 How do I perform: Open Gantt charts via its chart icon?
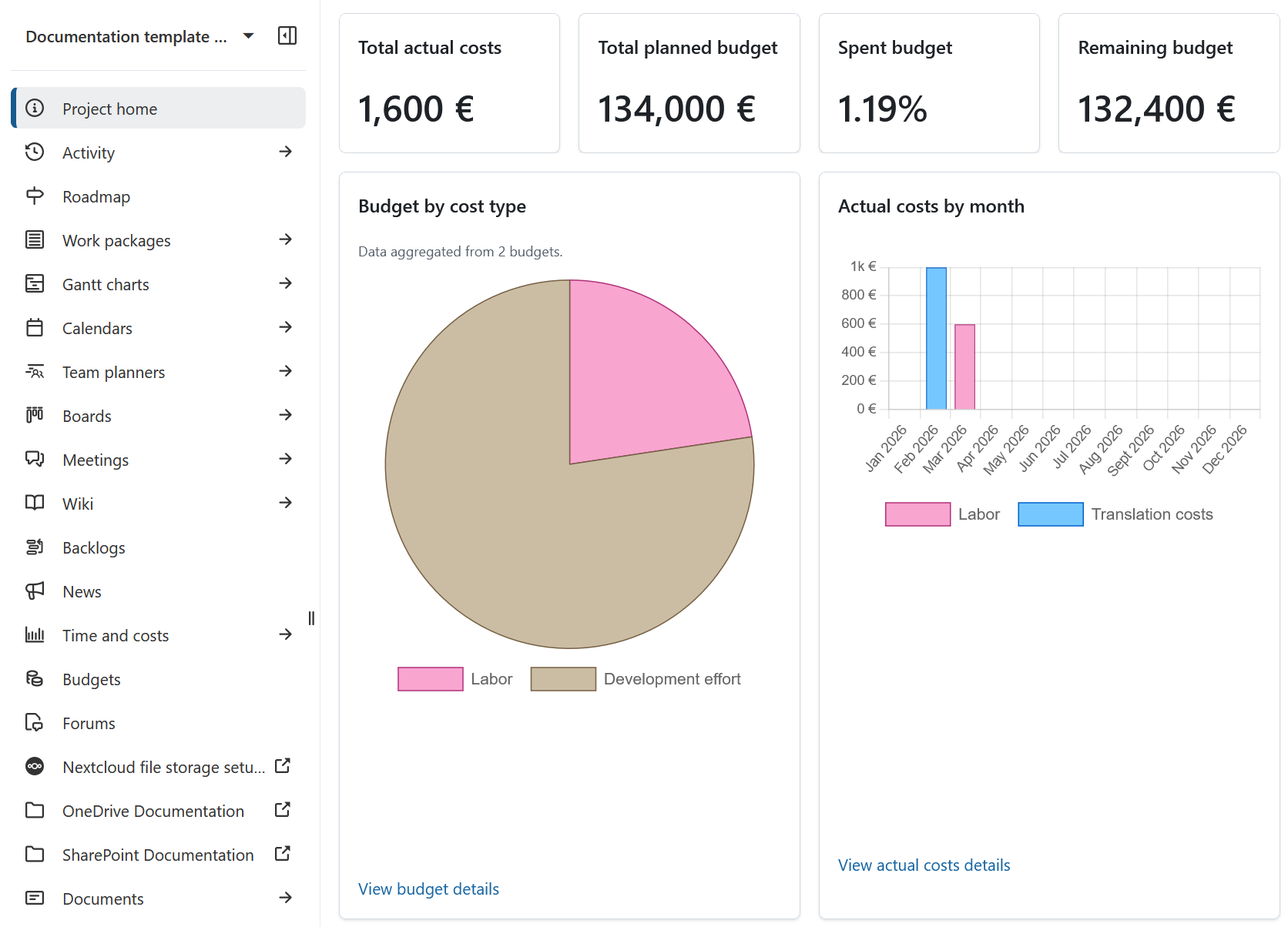click(x=35, y=283)
